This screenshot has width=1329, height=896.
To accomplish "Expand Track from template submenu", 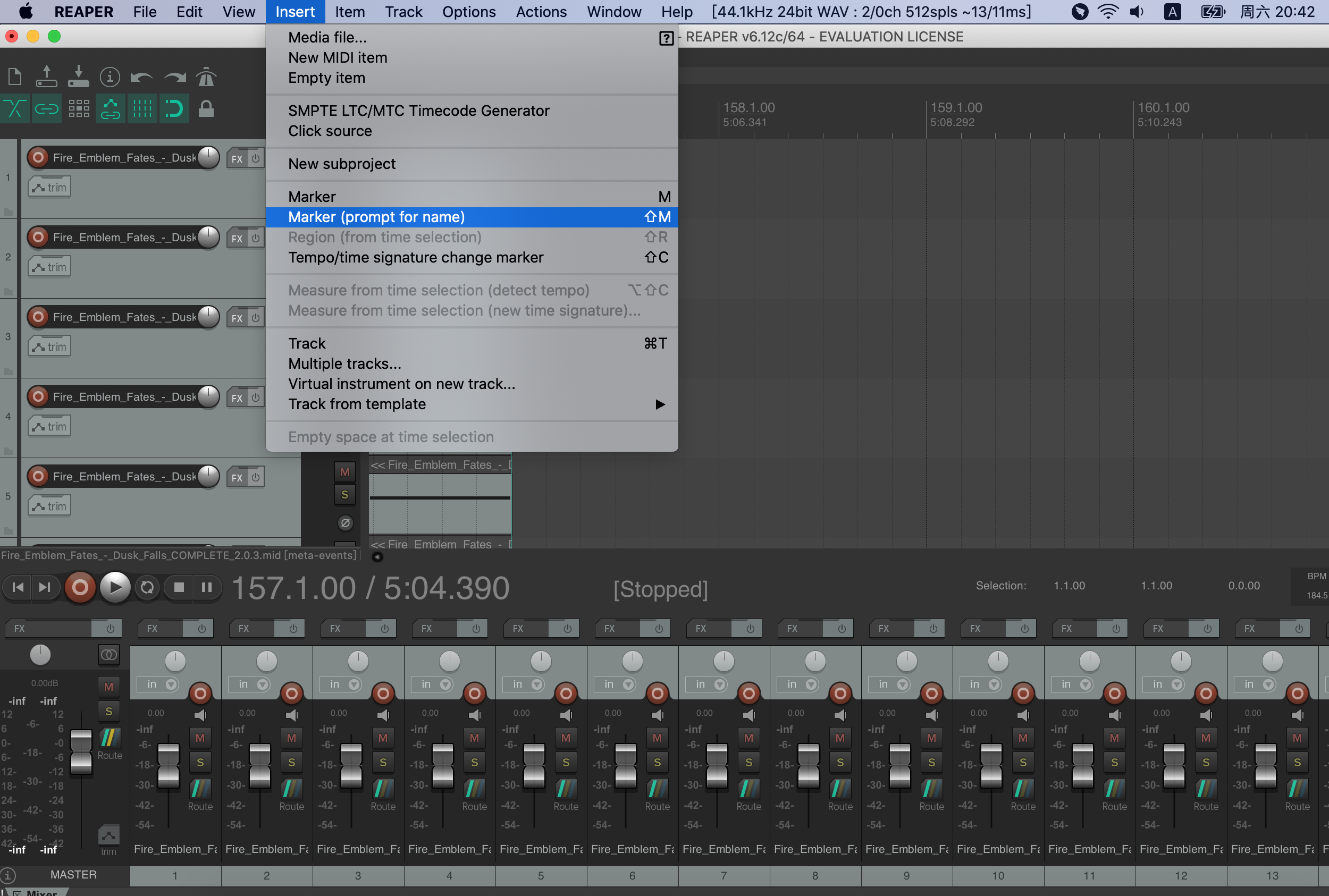I will tap(472, 404).
